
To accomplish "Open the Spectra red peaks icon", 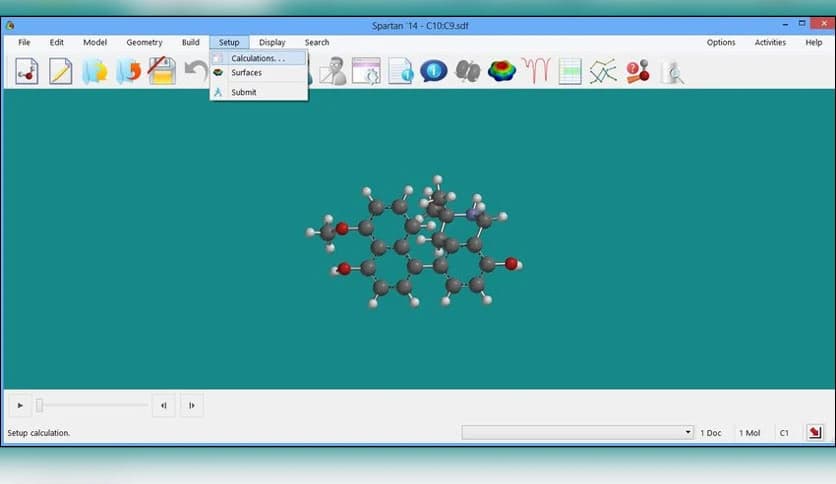I will click(536, 70).
